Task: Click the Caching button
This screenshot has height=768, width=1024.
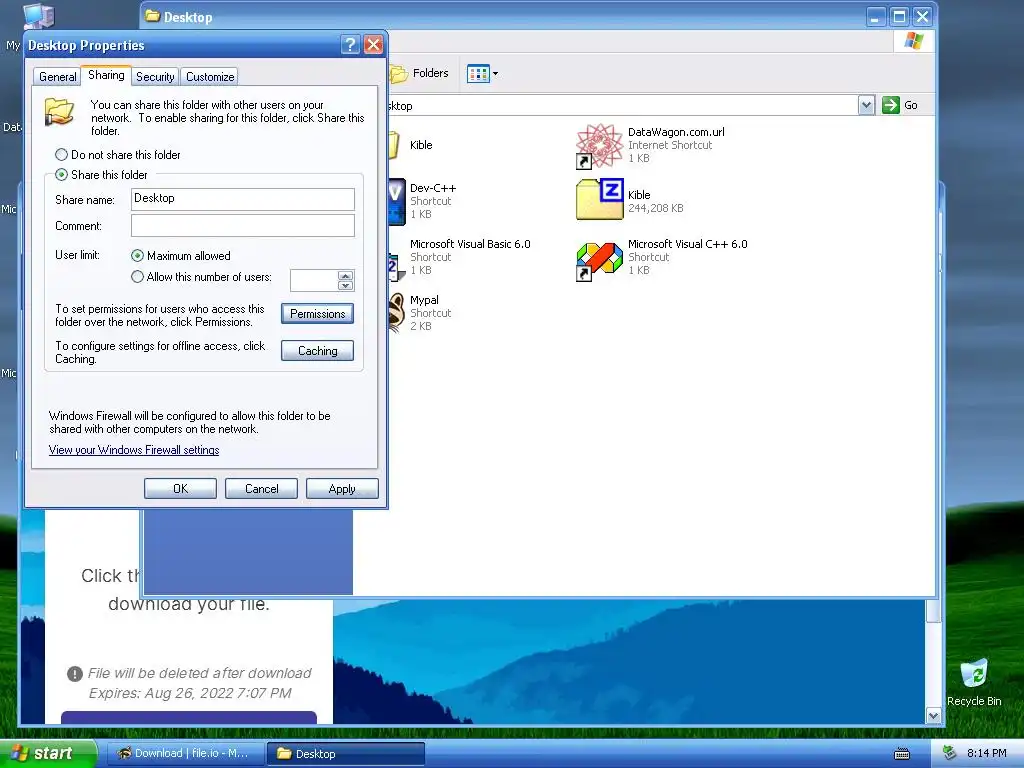Action: pos(317,351)
